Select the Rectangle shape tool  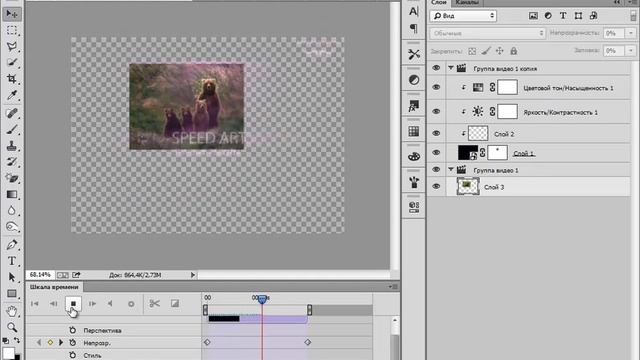[x=12, y=293]
